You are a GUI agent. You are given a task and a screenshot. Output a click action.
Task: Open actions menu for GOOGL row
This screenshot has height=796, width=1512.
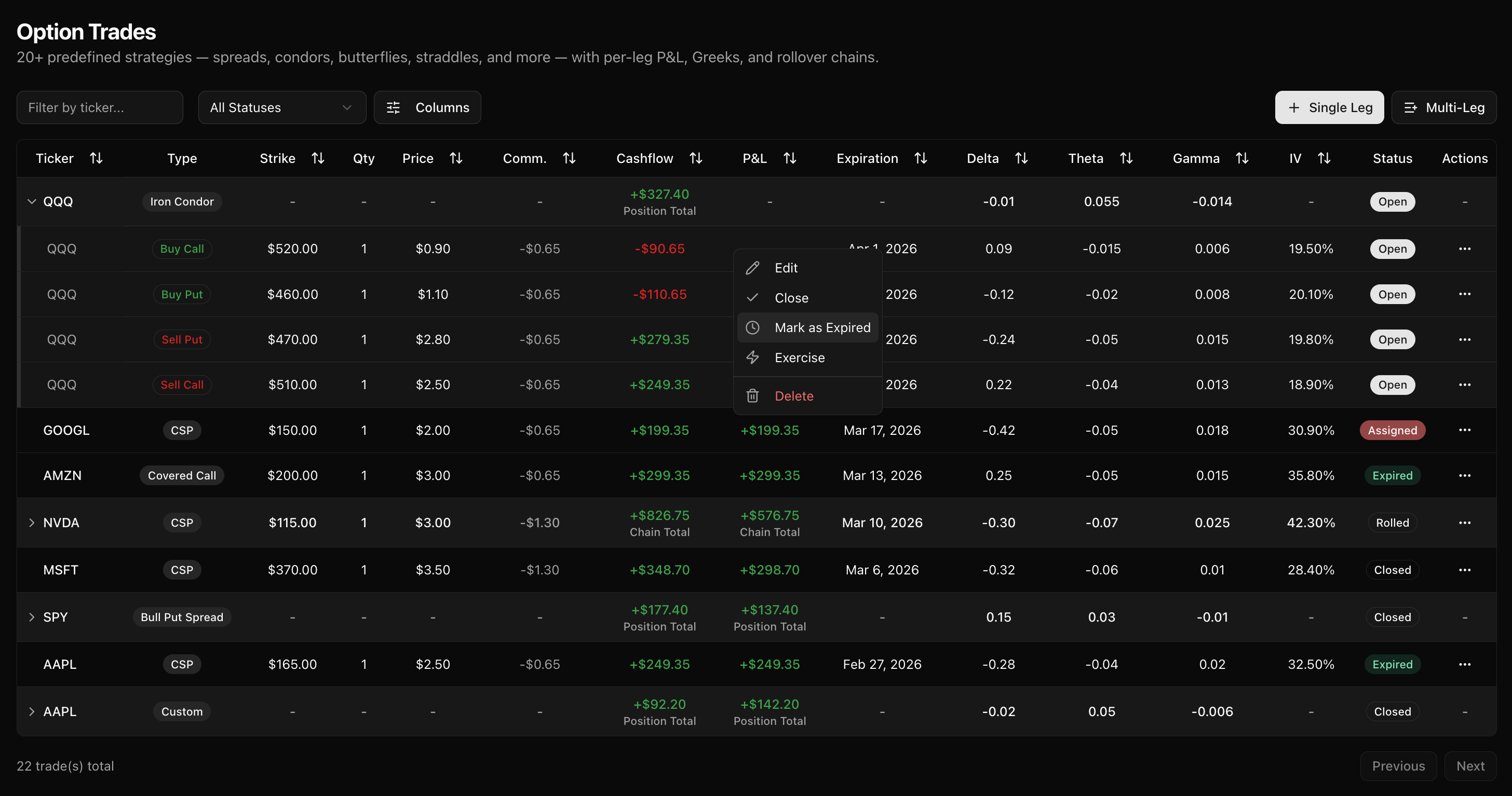[x=1464, y=430]
